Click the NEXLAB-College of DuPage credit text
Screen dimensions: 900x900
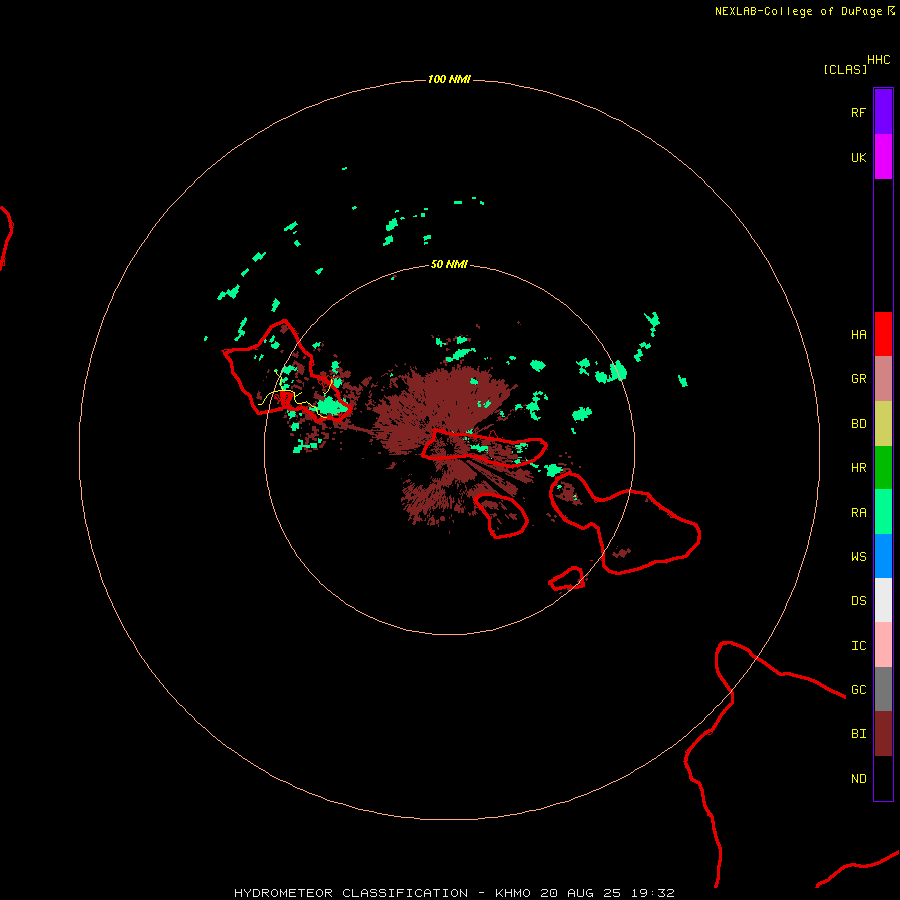click(798, 11)
